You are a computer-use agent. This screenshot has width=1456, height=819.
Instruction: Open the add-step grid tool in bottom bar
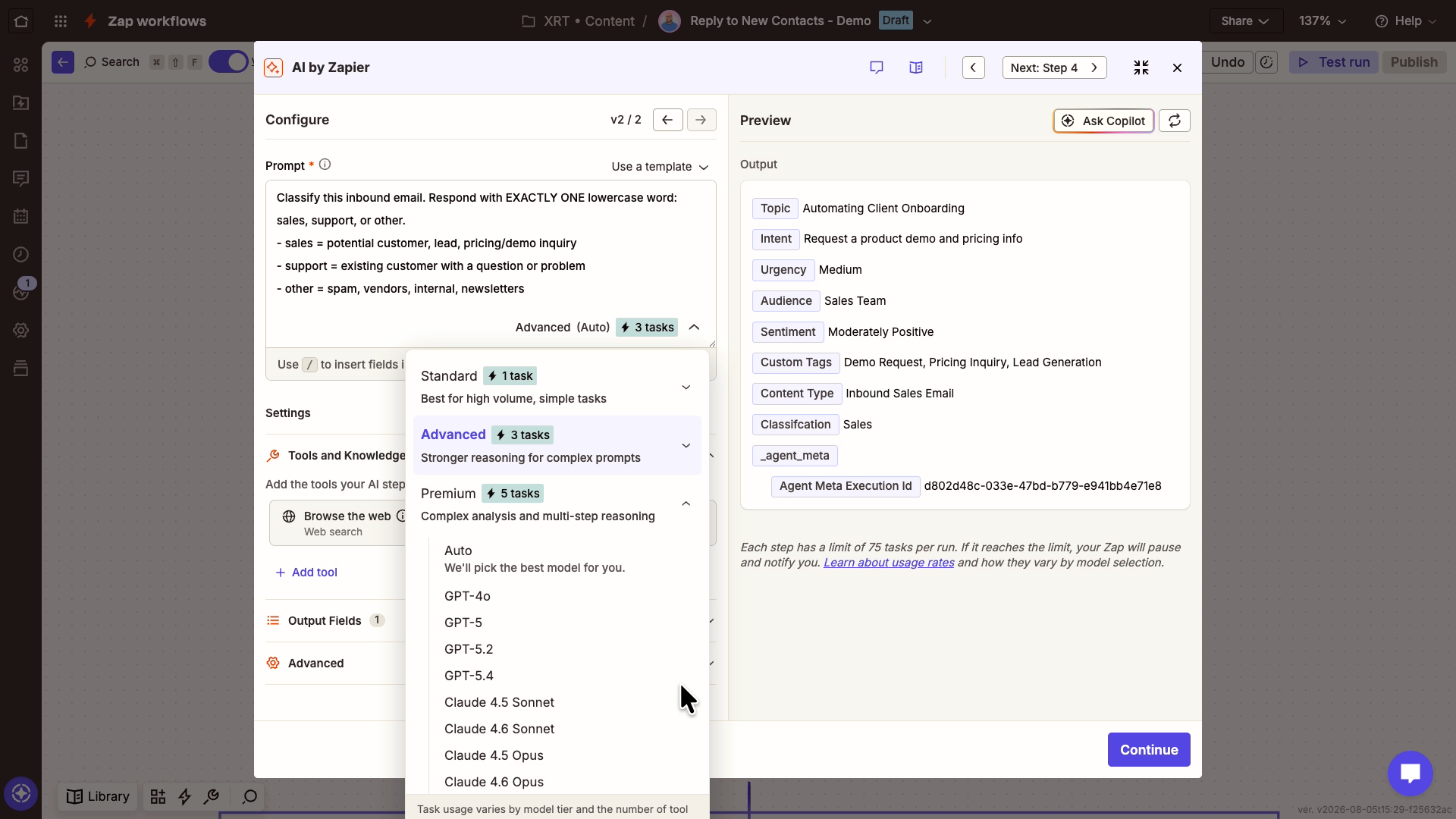(x=158, y=796)
